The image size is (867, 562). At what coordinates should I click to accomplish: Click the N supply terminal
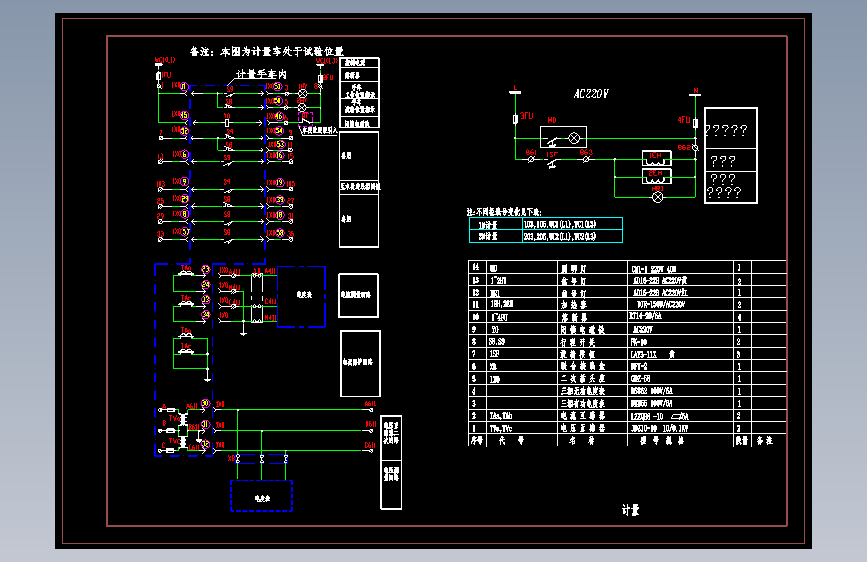point(695,93)
